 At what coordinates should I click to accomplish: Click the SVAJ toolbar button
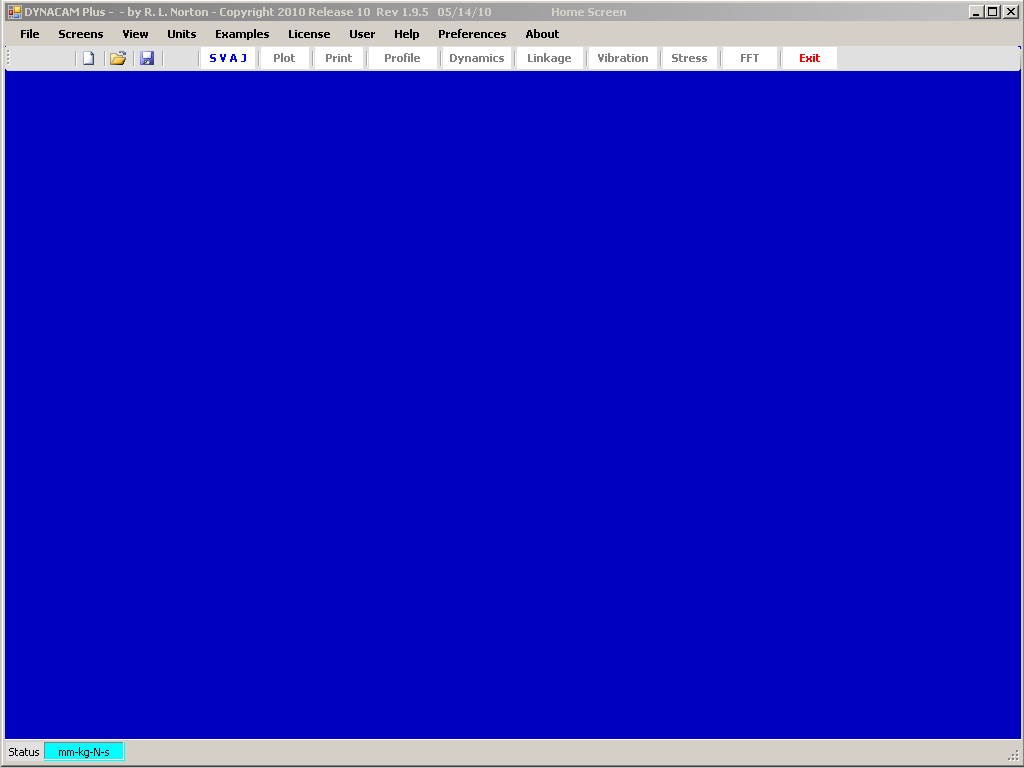[228, 58]
